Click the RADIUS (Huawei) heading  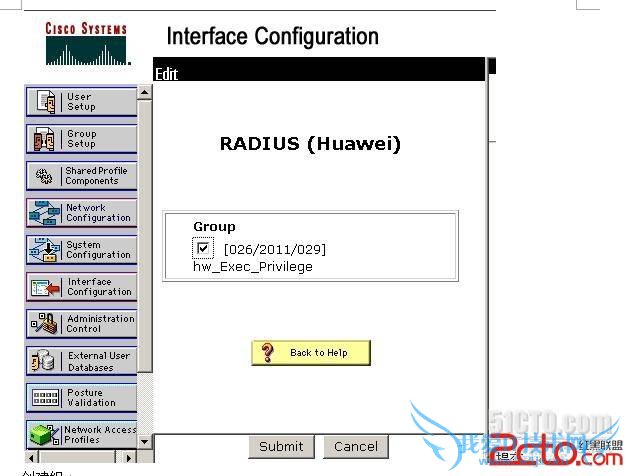point(310,144)
